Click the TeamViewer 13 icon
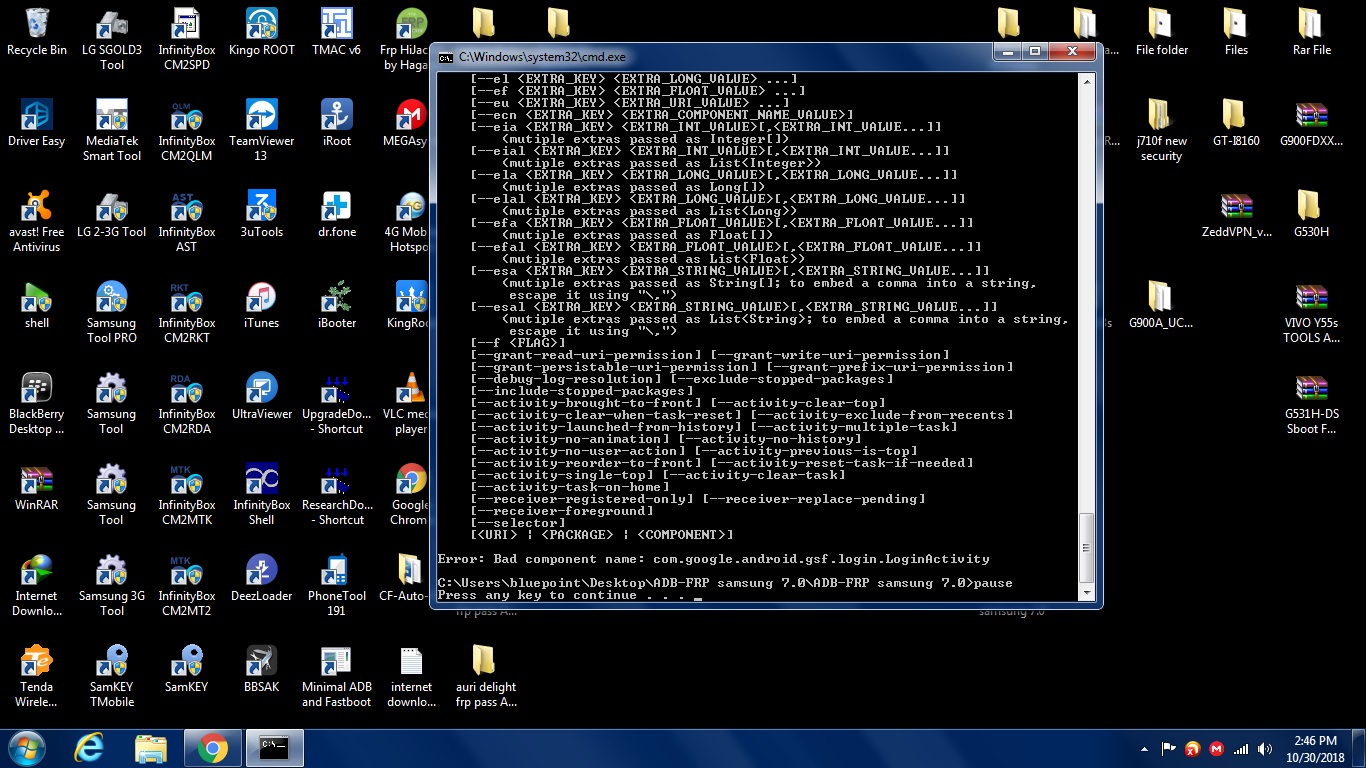The width and height of the screenshot is (1366, 768). coord(262,130)
